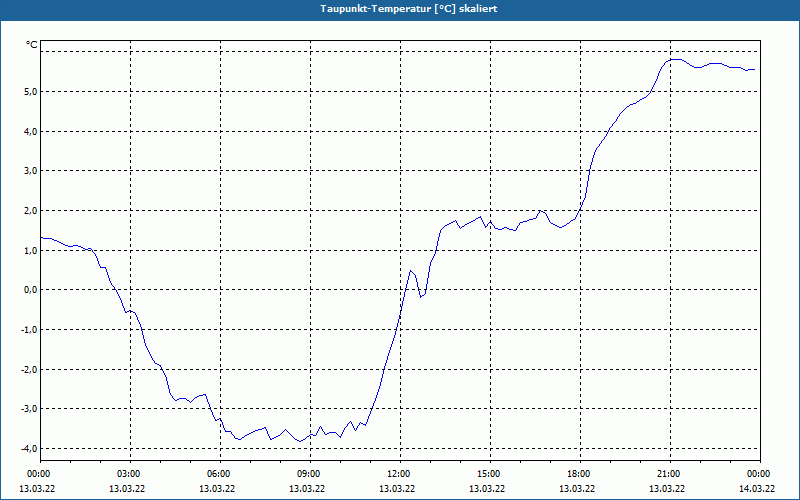Image resolution: width=800 pixels, height=500 pixels.
Task: Select the -3,0 y-axis label
Action: [29, 409]
